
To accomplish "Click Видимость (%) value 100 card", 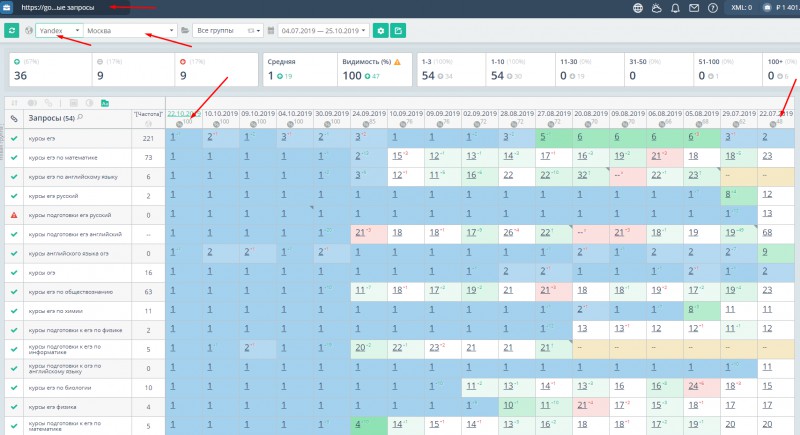I will [374, 69].
